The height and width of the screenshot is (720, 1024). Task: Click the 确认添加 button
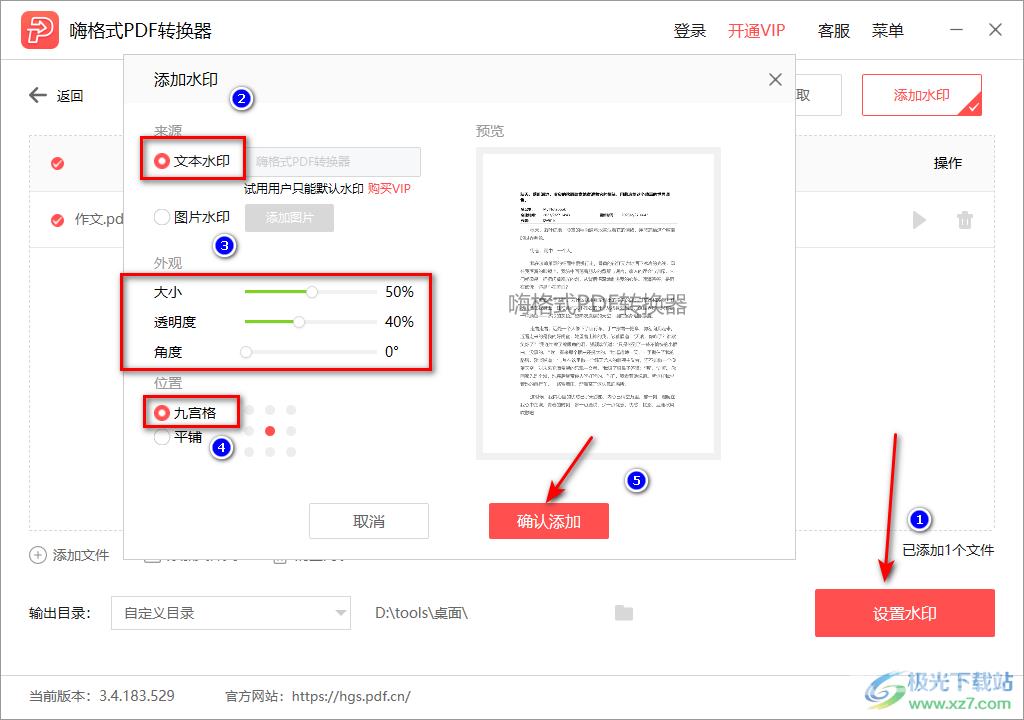[549, 521]
